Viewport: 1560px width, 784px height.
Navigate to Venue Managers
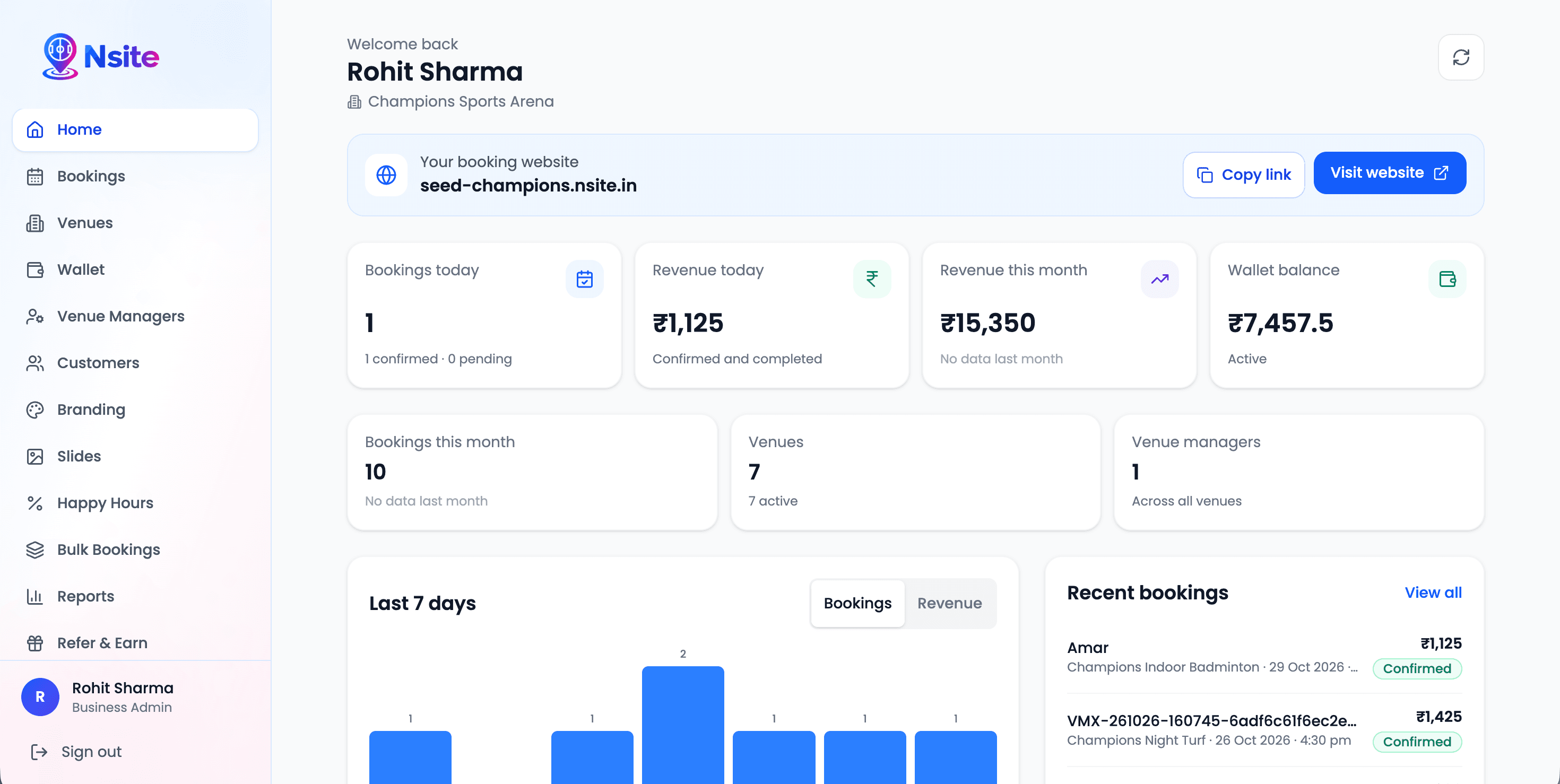(x=135, y=316)
